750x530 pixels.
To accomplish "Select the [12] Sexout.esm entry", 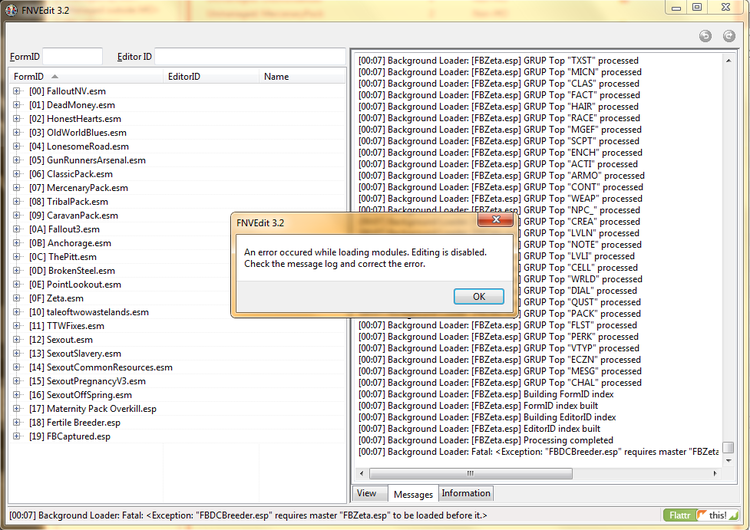I will click(x=61, y=340).
